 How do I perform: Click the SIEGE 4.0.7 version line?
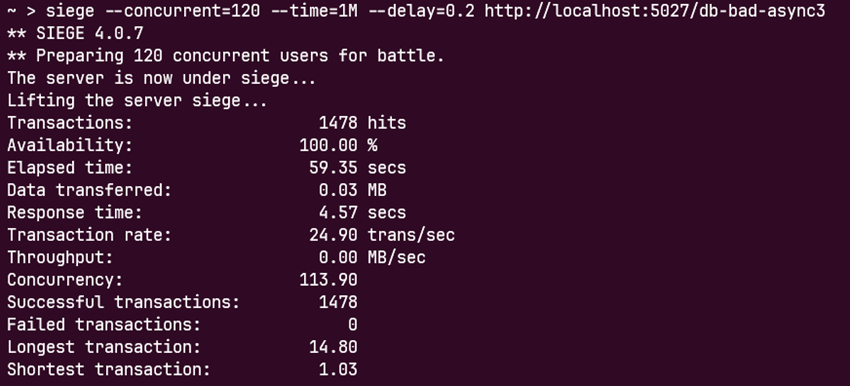pos(75,34)
